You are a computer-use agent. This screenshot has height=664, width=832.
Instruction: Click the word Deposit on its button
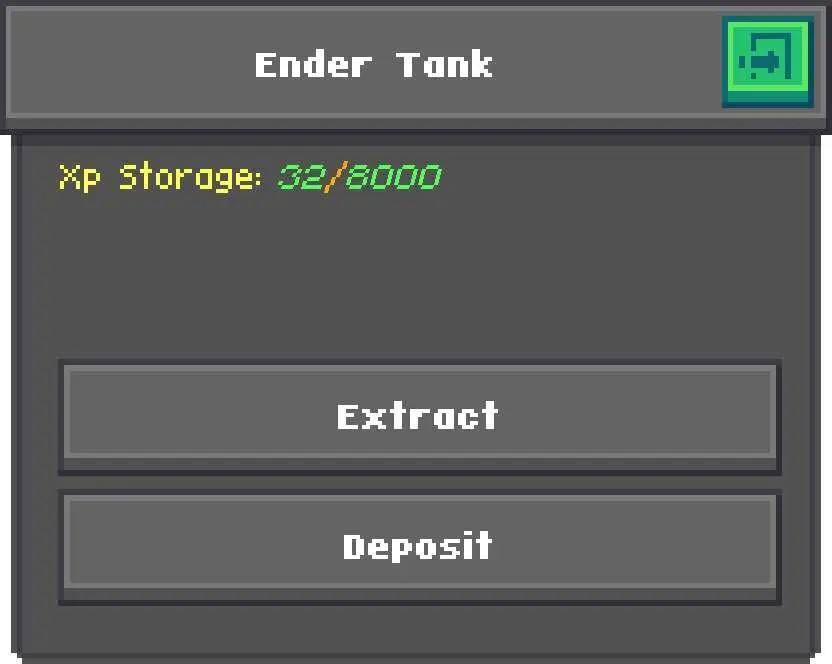418,547
